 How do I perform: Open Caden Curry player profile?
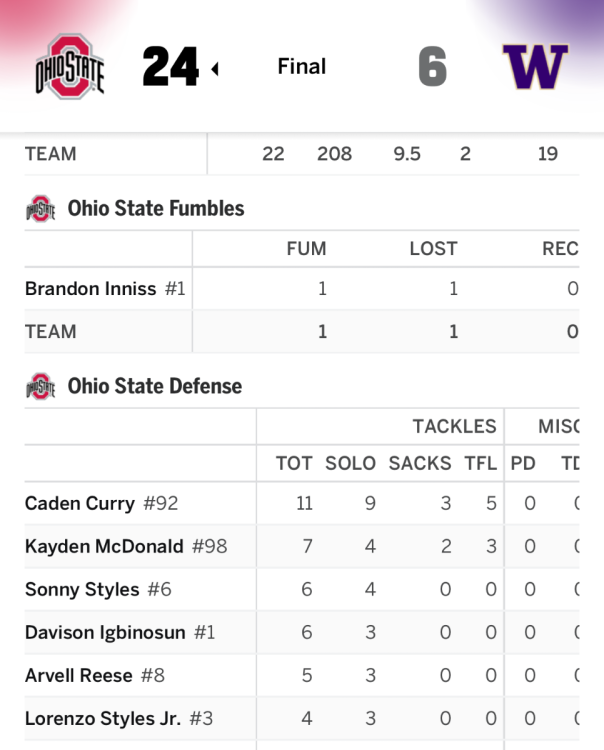click(x=80, y=503)
